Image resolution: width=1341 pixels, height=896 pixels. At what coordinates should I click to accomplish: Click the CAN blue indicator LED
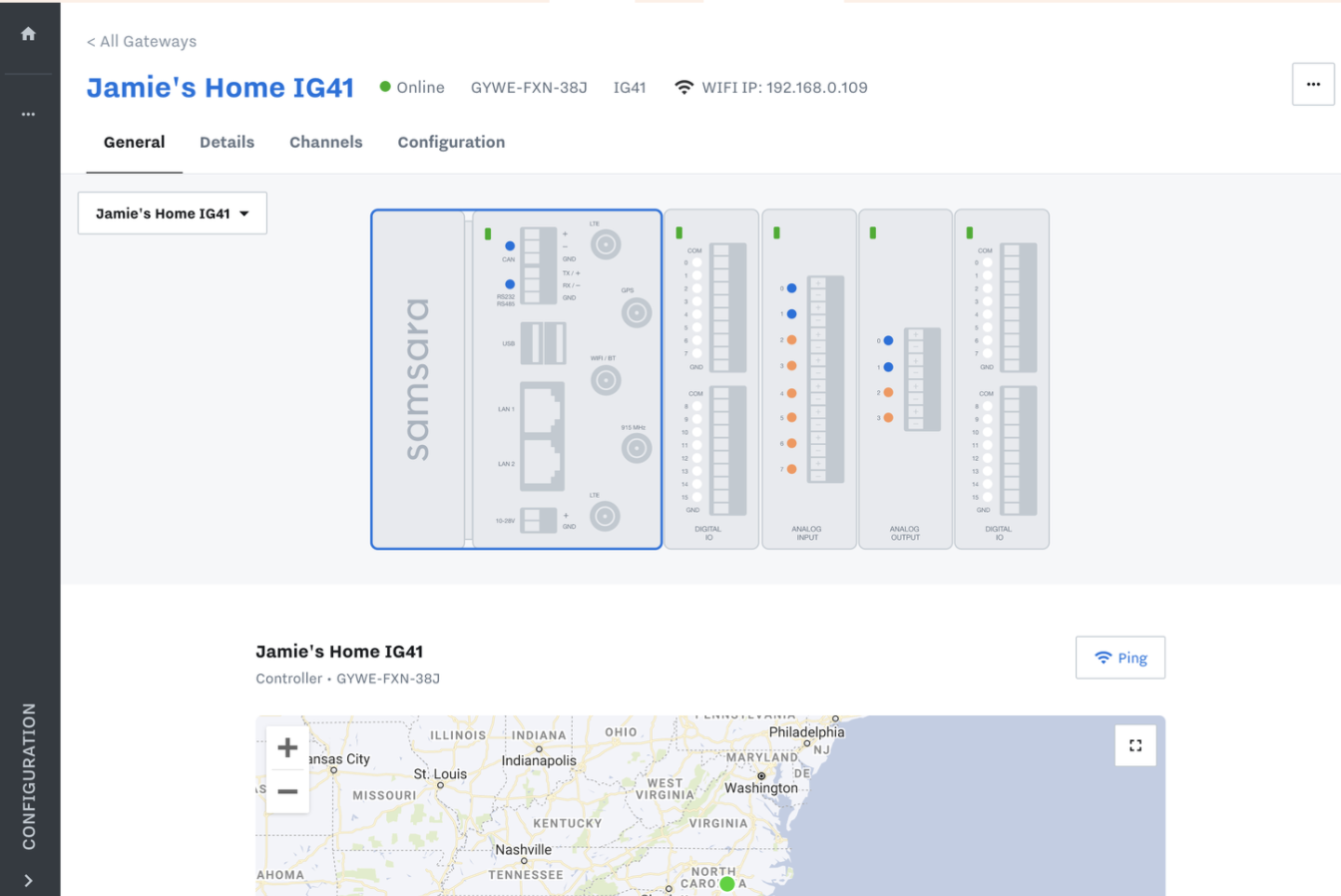click(x=510, y=245)
